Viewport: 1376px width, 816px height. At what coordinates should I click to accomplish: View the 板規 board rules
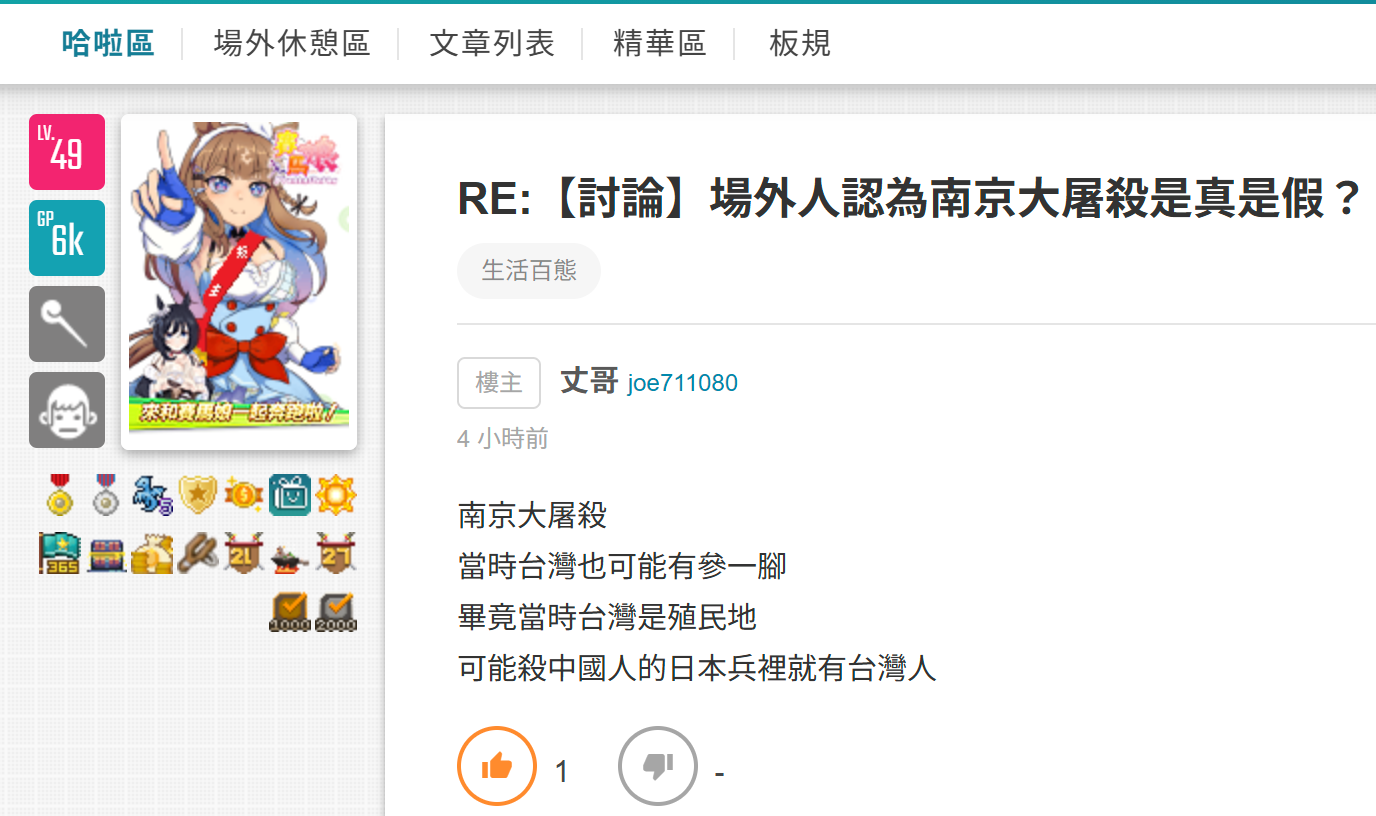click(800, 43)
